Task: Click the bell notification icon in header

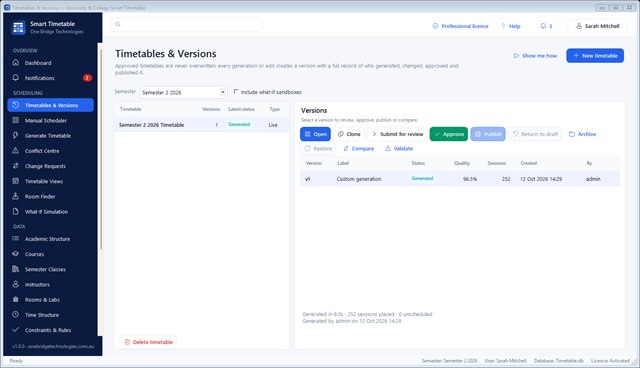Action: (x=543, y=26)
